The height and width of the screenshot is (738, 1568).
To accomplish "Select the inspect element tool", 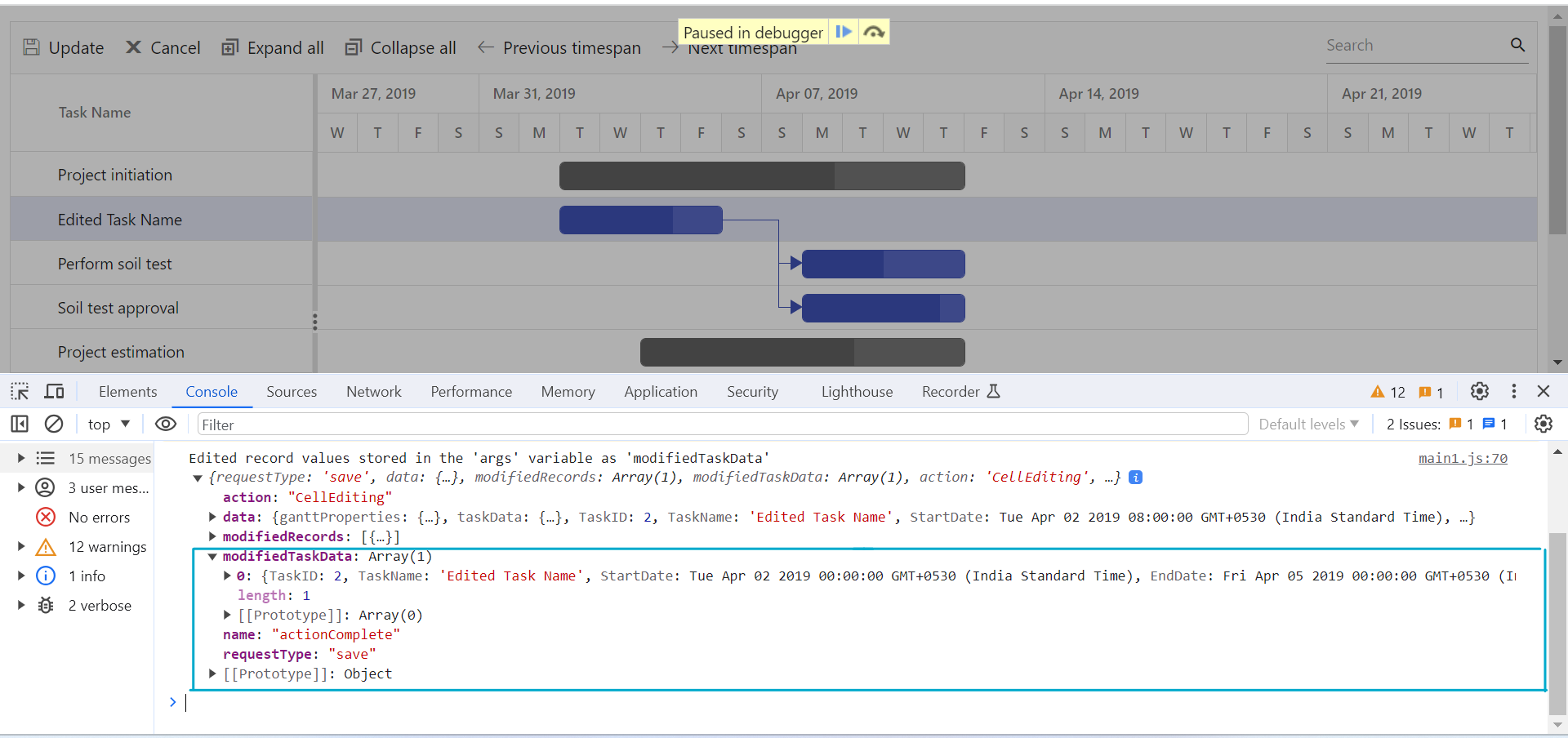I will 19,391.
